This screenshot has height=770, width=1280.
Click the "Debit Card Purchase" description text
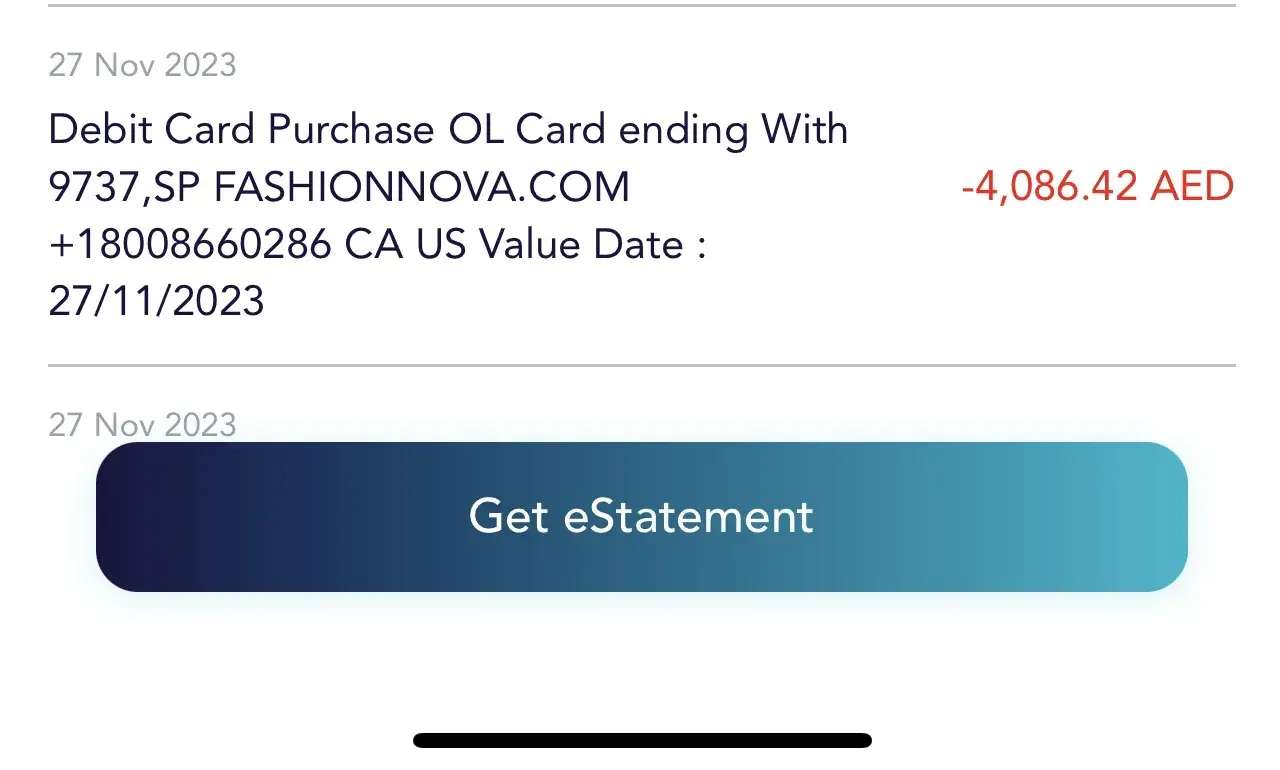[x=241, y=130]
